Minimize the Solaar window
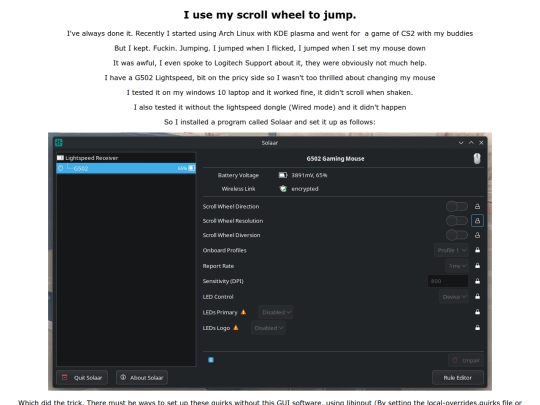 [461, 143]
